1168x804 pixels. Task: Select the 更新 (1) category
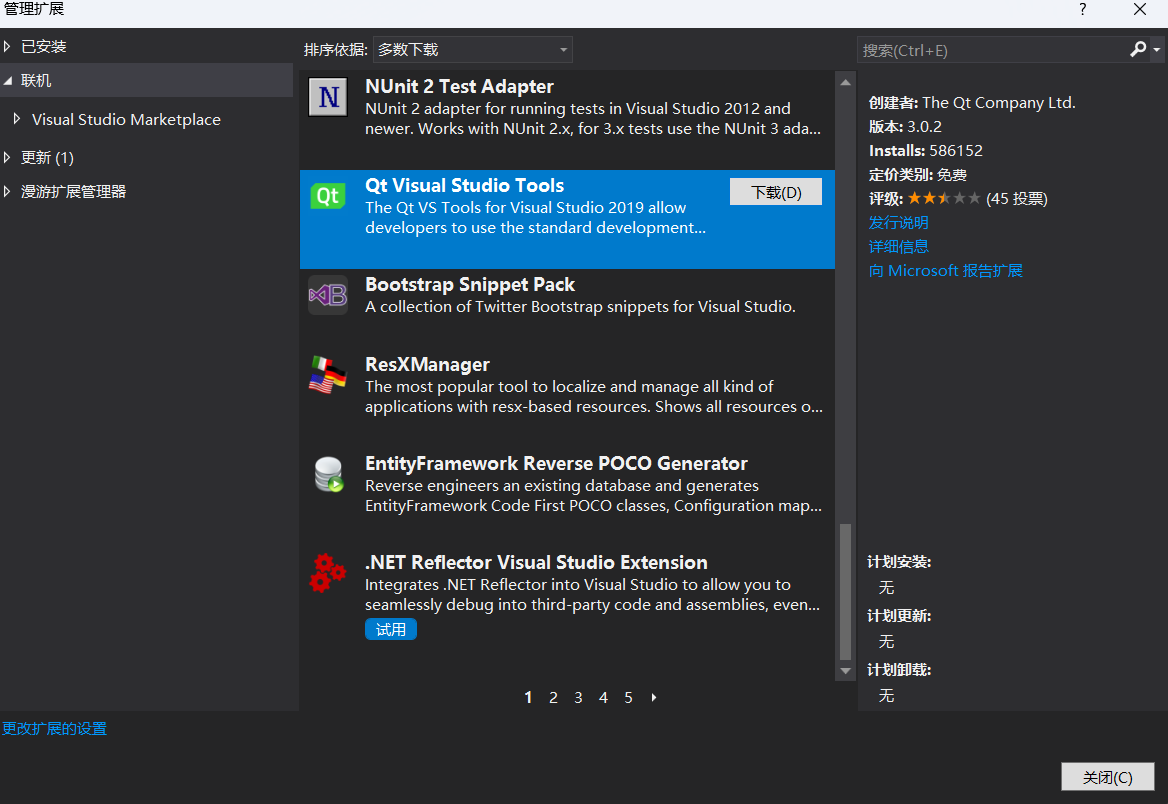coord(47,157)
